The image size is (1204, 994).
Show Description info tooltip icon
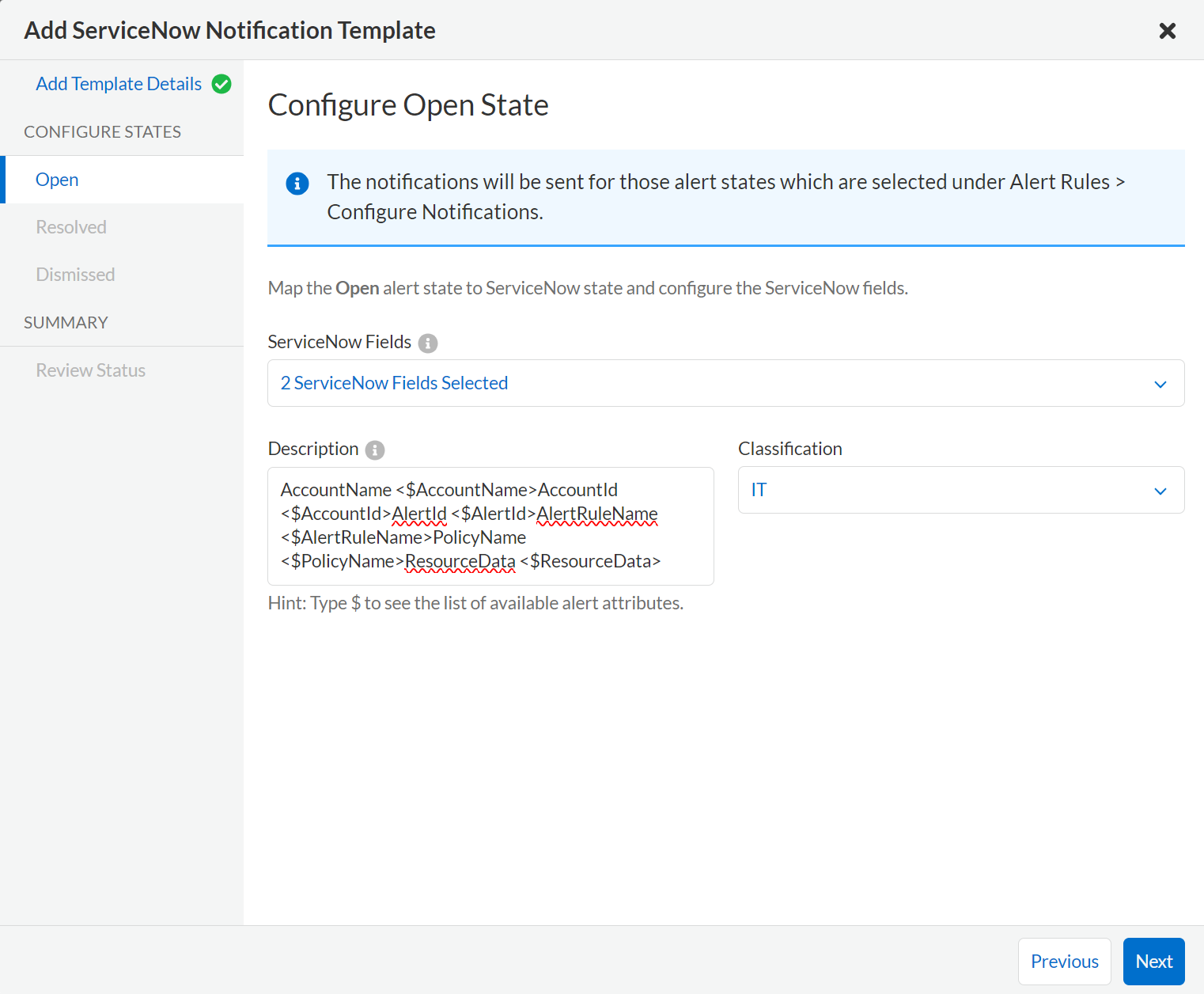tap(375, 450)
